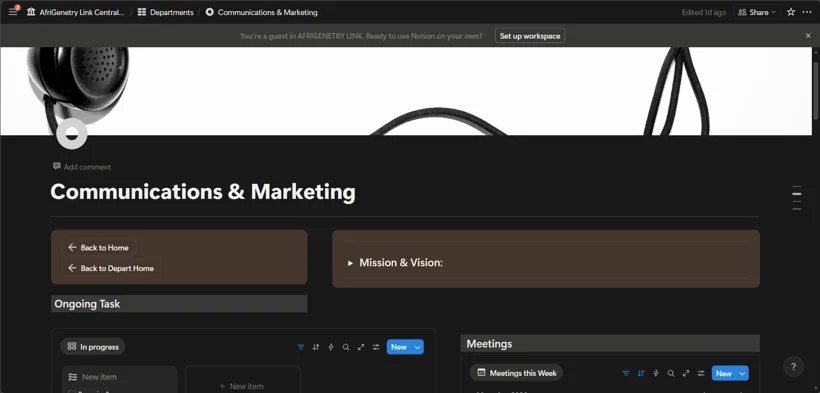Open New dropdown arrow in Meetings database
This screenshot has height=393, width=820.
[743, 374]
